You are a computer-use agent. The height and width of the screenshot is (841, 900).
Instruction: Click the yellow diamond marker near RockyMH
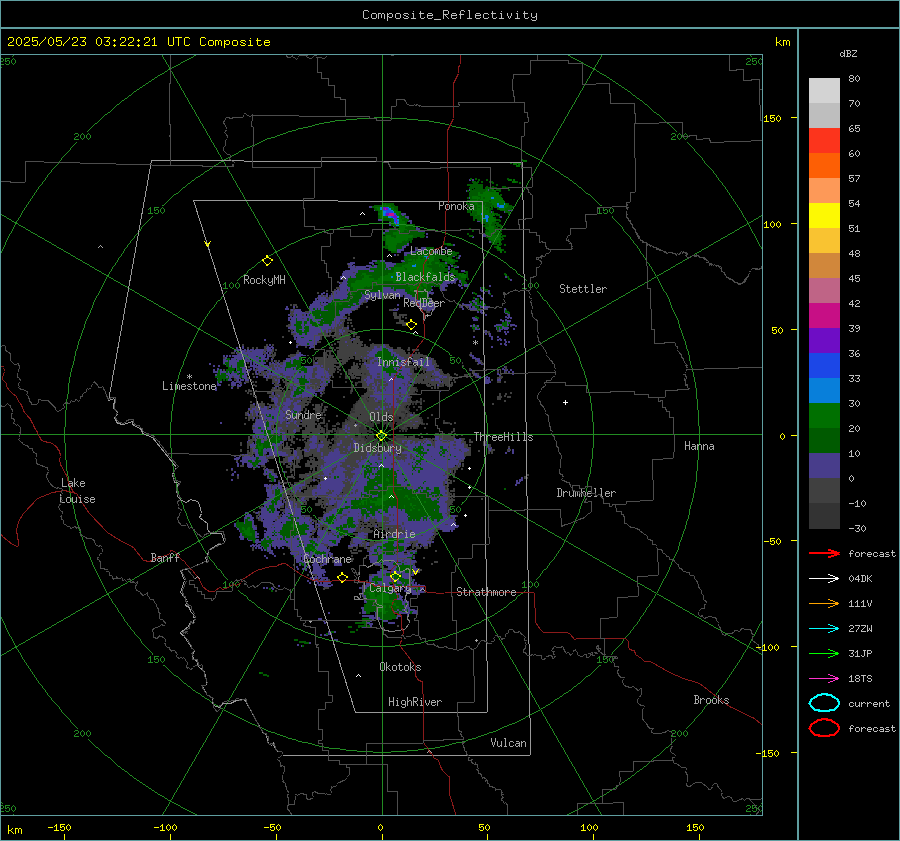point(267,261)
